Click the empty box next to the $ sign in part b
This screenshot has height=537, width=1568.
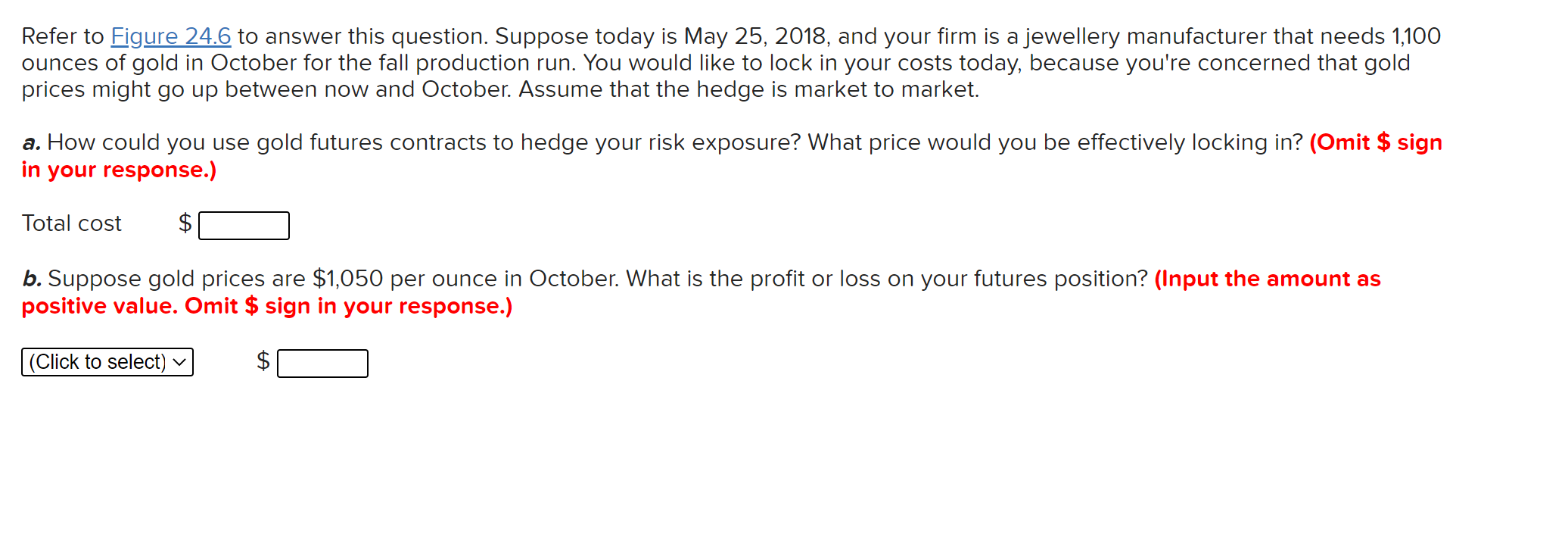[x=322, y=364]
